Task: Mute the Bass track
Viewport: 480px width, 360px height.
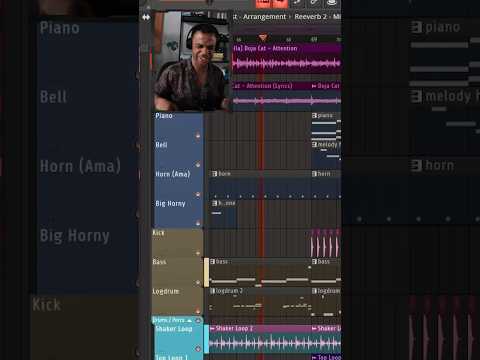Action: (198, 282)
